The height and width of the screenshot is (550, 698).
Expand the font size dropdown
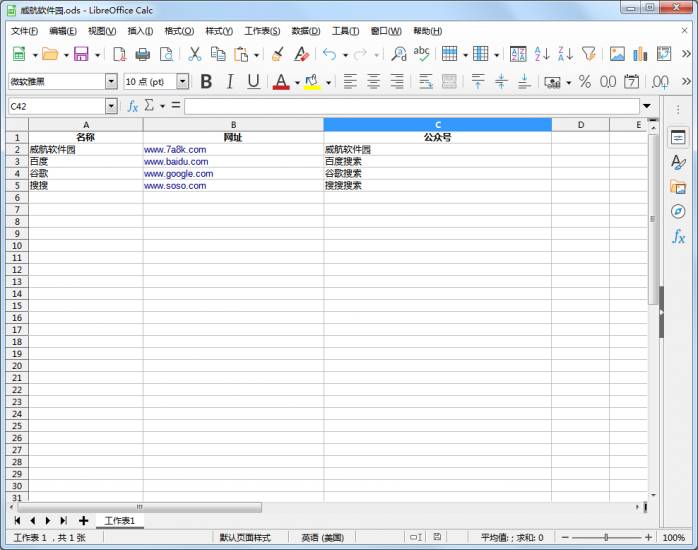183,81
